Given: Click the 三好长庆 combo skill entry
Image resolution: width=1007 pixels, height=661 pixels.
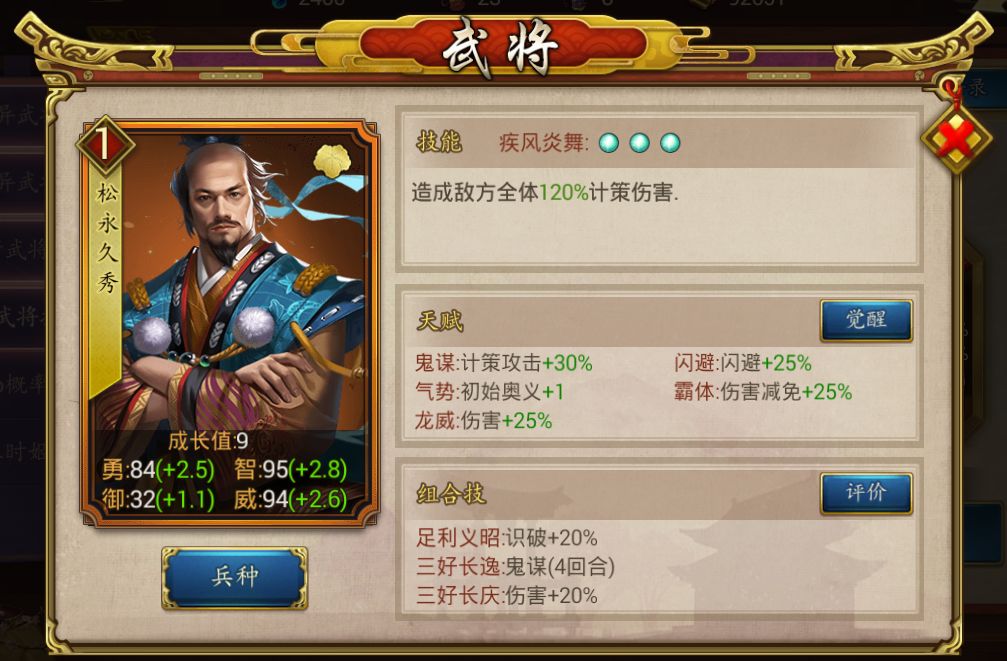Looking at the screenshot, I should point(507,595).
